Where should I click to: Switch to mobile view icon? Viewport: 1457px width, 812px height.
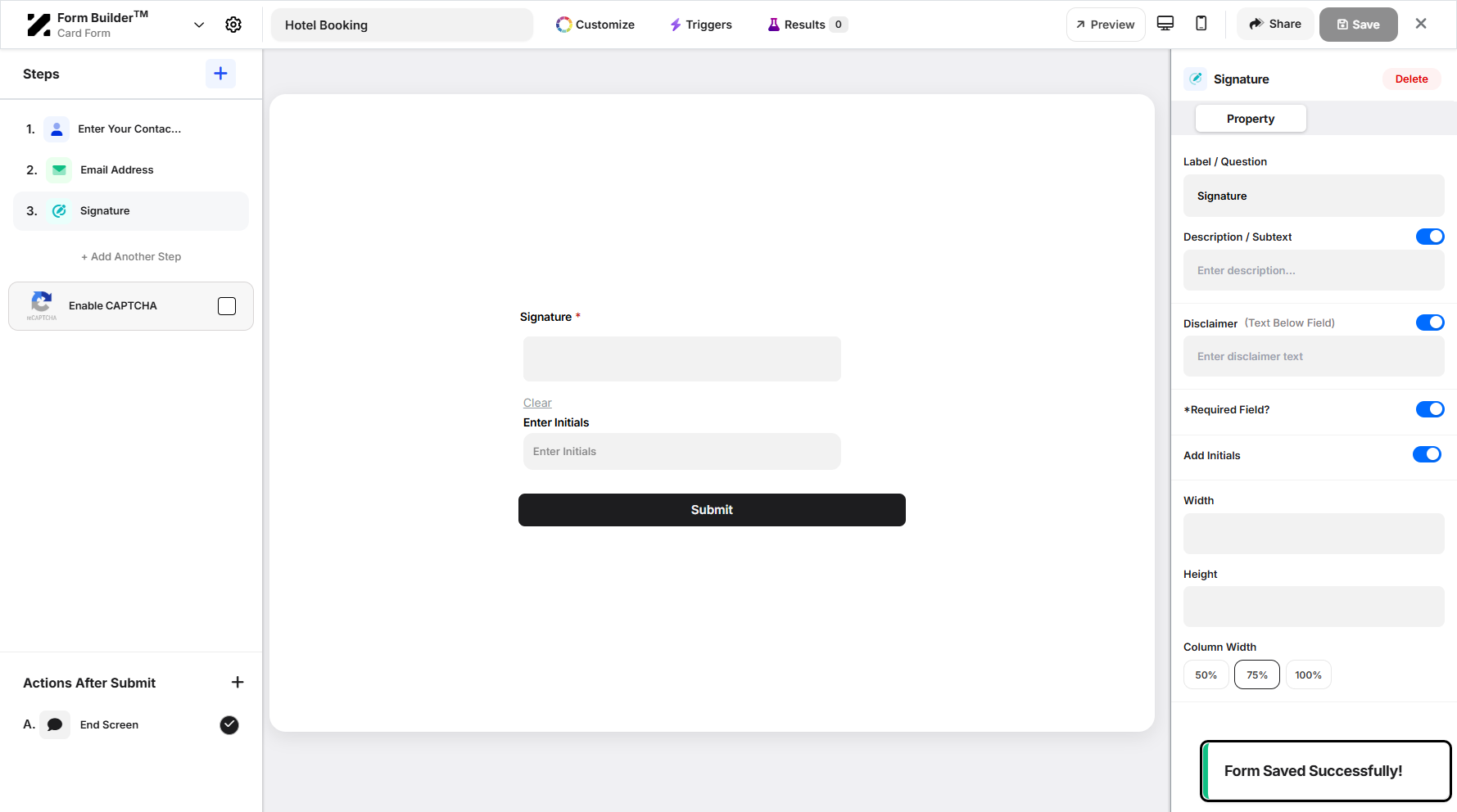pyautogui.click(x=1201, y=24)
